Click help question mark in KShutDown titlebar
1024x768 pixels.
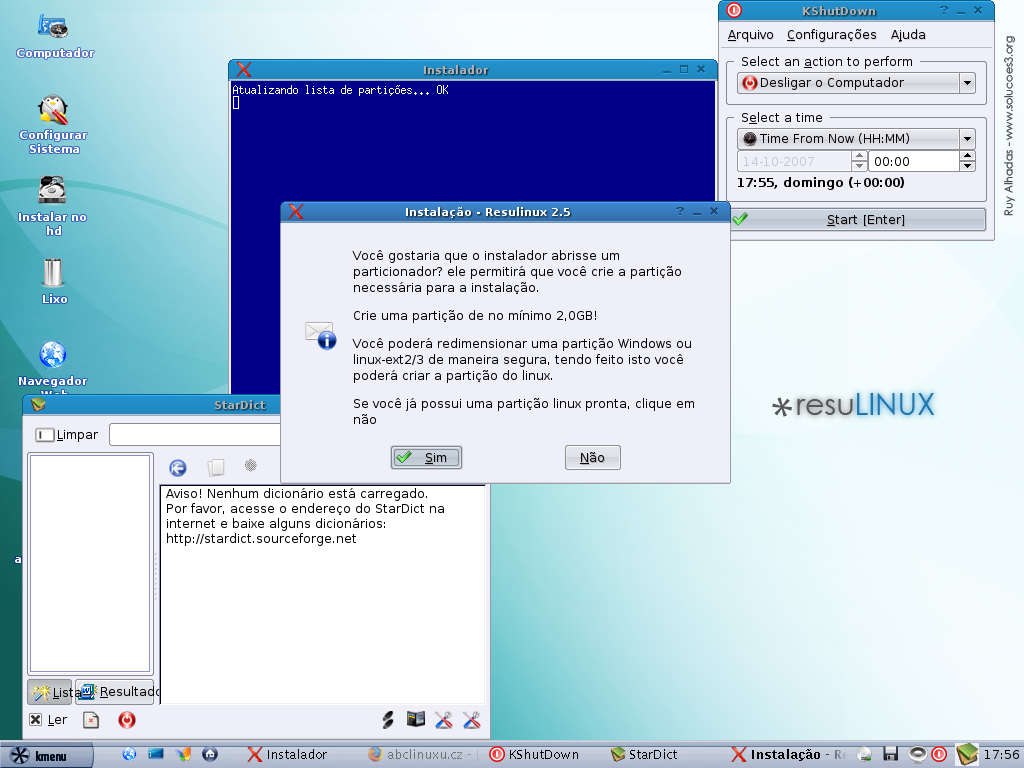tap(944, 10)
